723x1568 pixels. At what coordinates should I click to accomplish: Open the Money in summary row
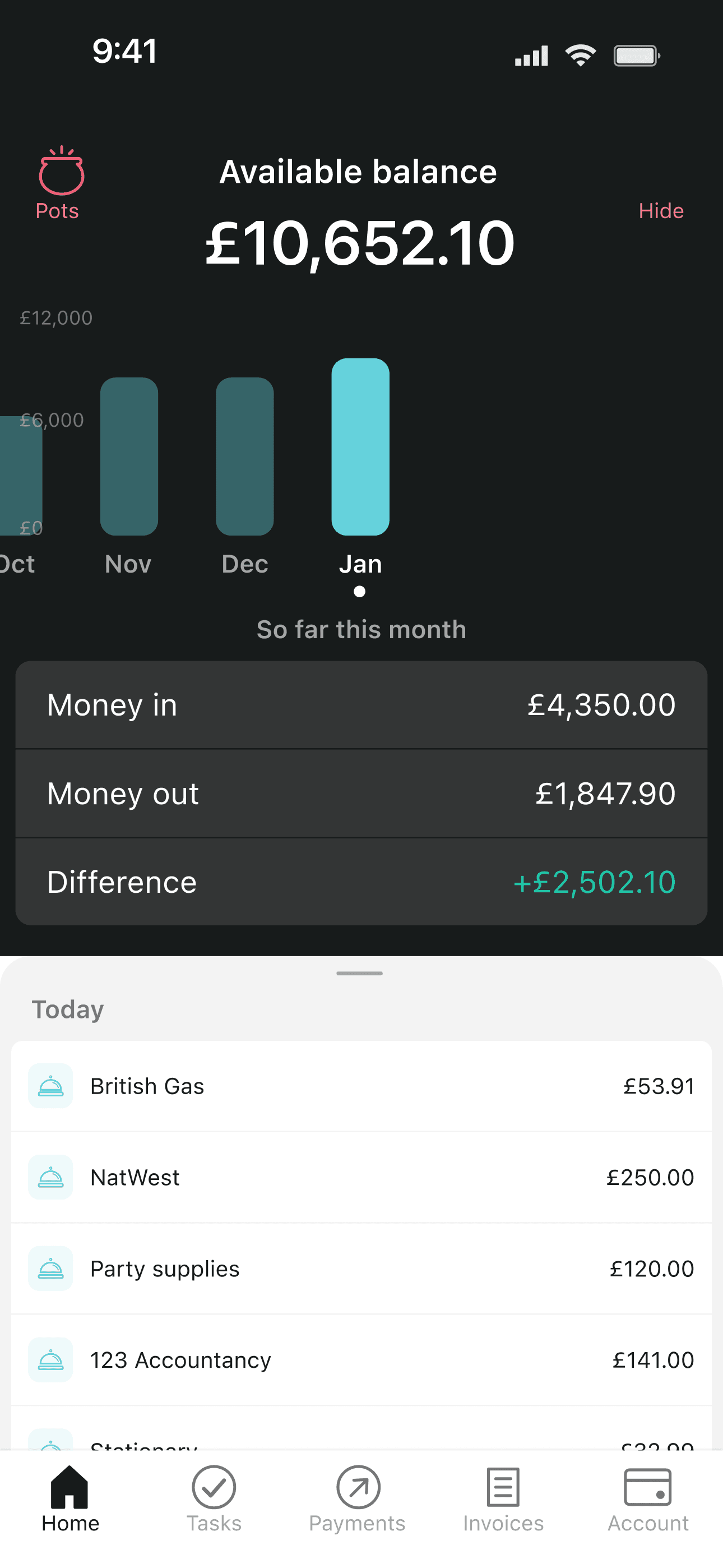pyautogui.click(x=361, y=705)
